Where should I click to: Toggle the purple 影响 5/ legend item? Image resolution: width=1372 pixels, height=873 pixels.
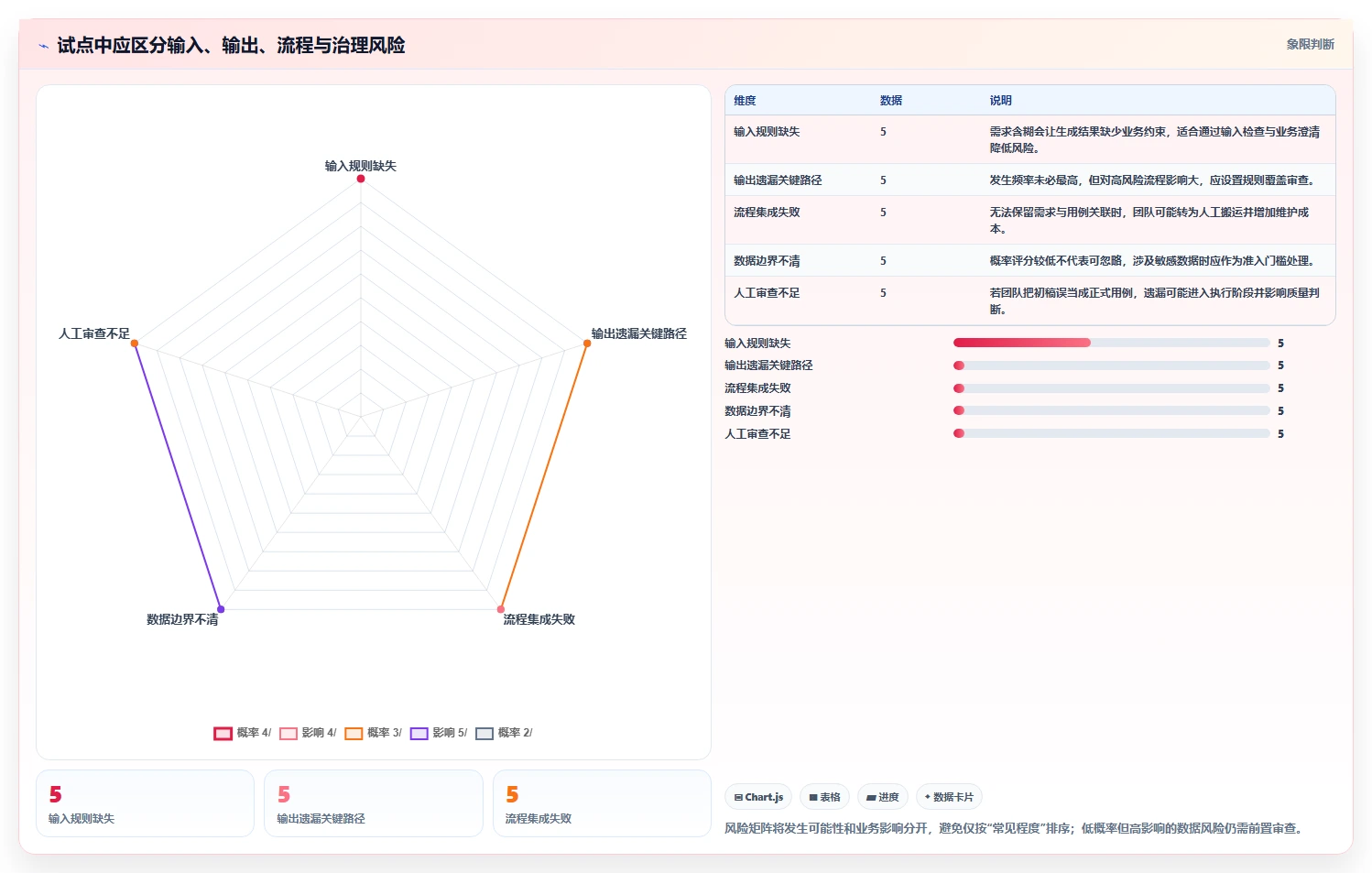click(439, 733)
